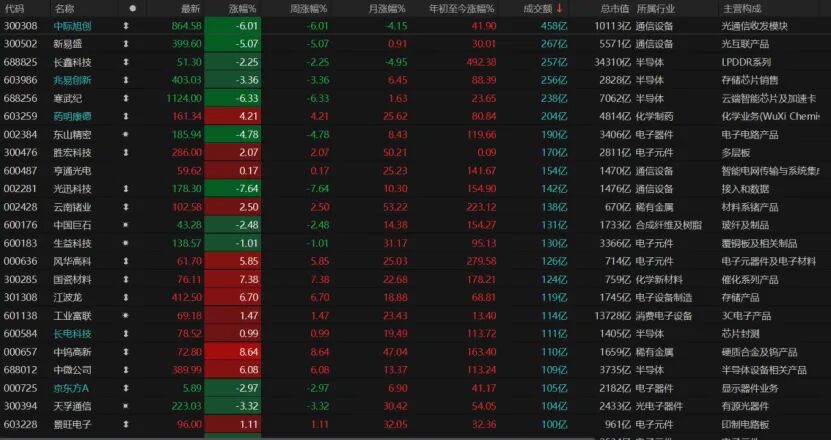Sort by the 周涨幅% column header
Viewport: 831px width, 440px height.
[x=308, y=8]
